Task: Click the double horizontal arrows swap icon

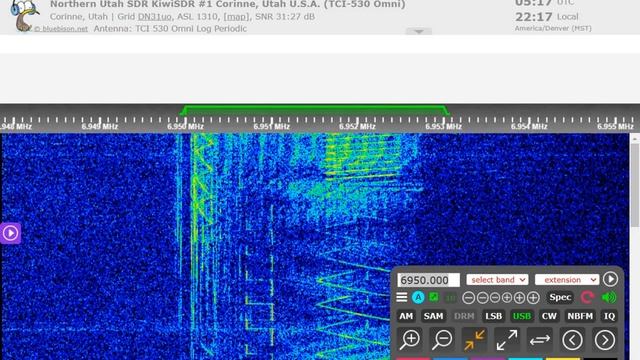Action: point(540,340)
